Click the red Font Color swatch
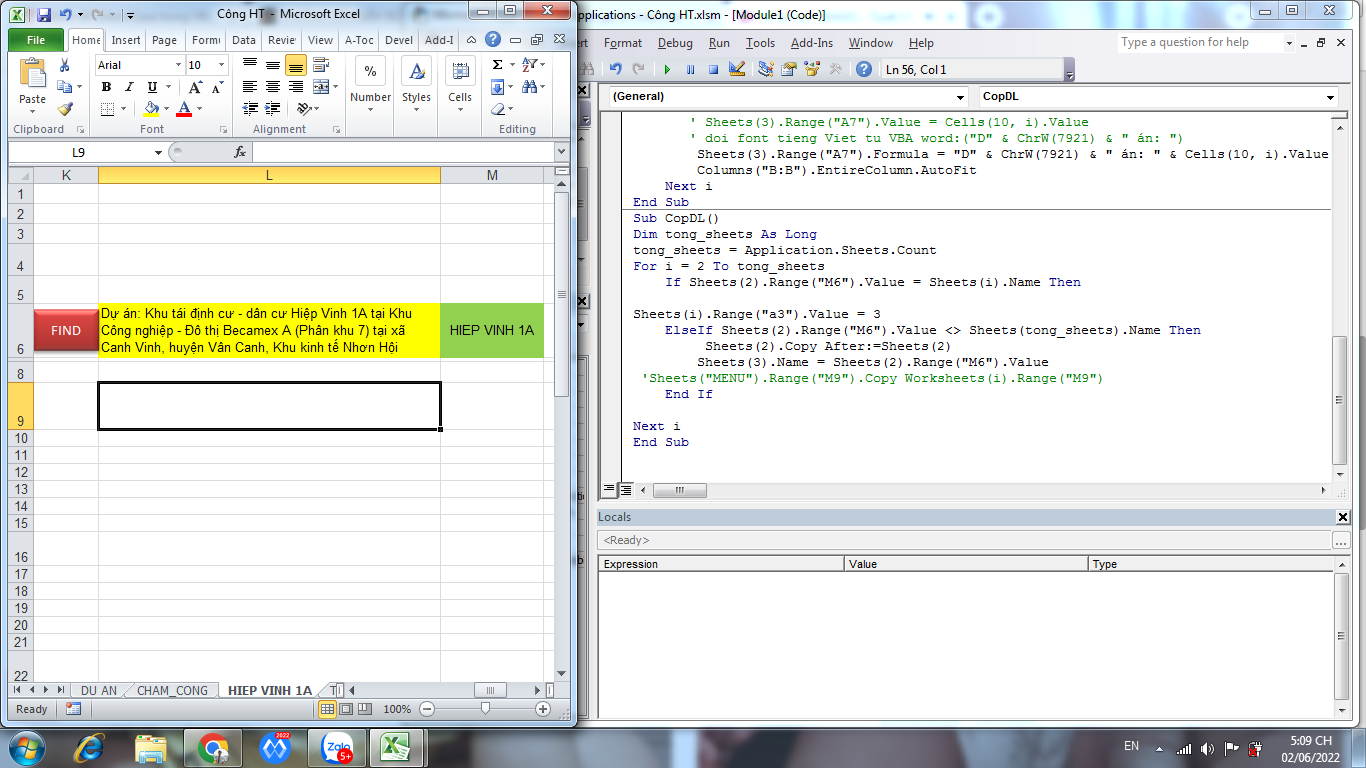 [184, 109]
